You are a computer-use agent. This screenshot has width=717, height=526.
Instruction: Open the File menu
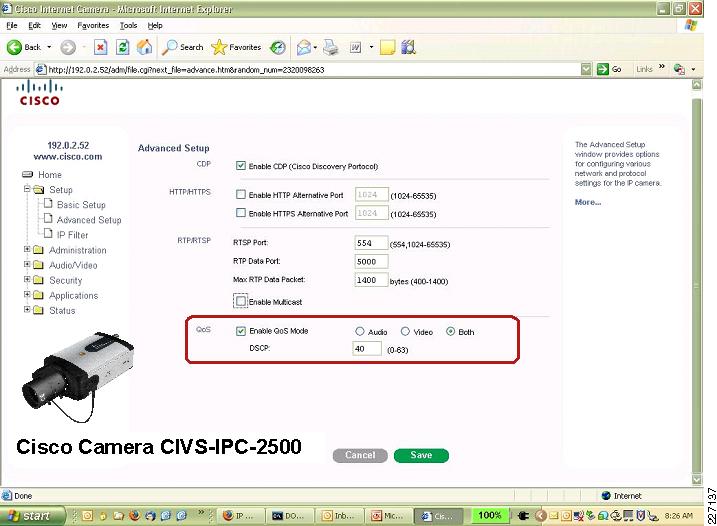pos(12,26)
